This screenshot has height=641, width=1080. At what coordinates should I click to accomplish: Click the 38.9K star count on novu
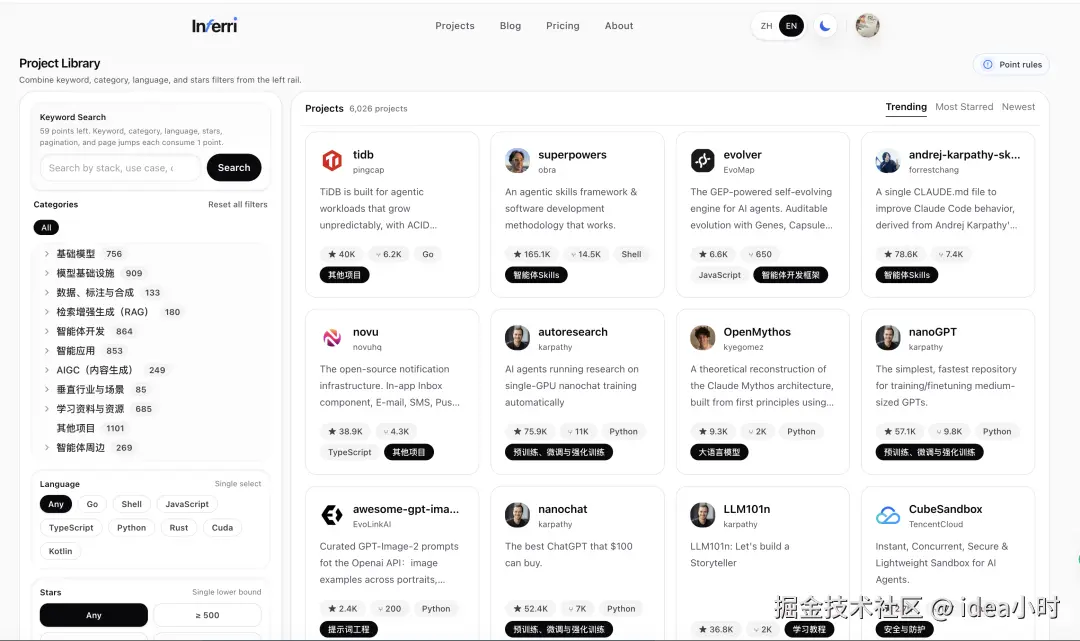[x=345, y=432]
